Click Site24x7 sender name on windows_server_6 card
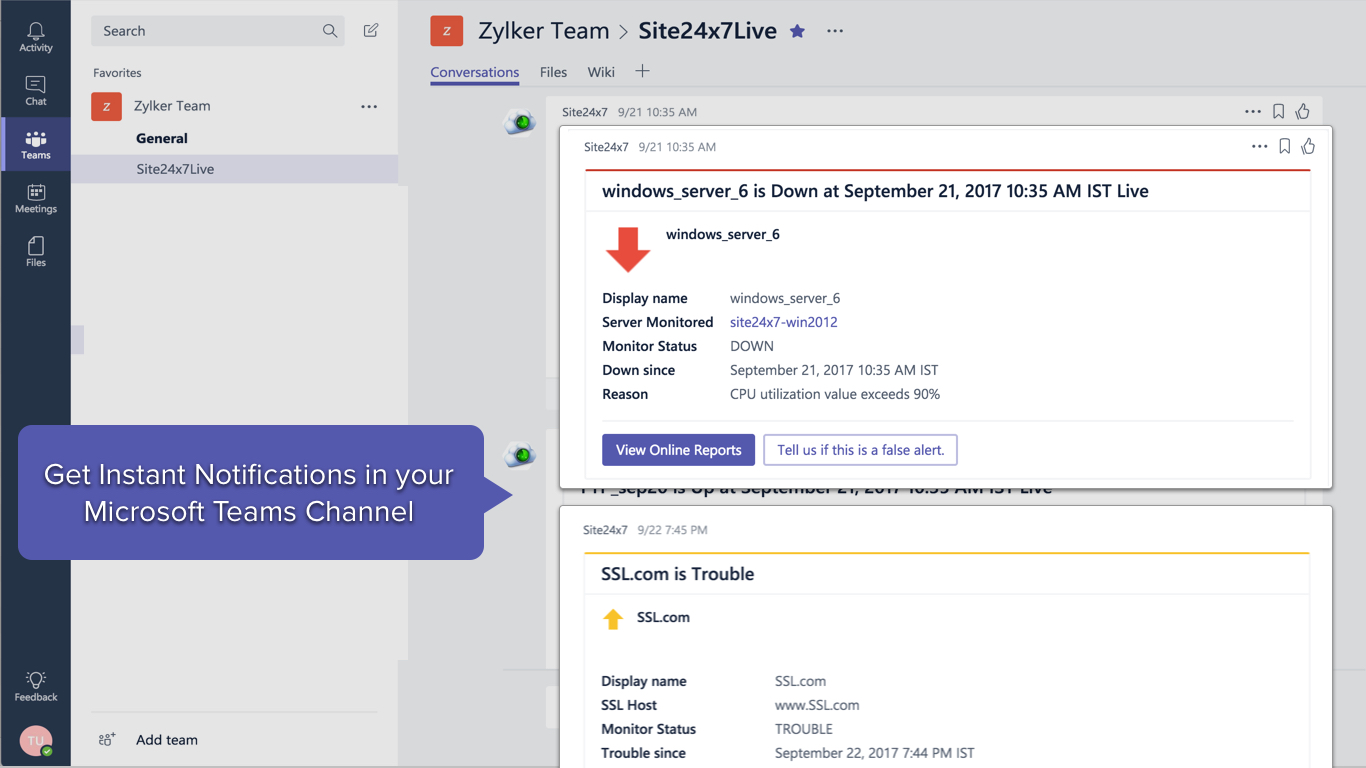This screenshot has height=768, width=1366. 606,147
